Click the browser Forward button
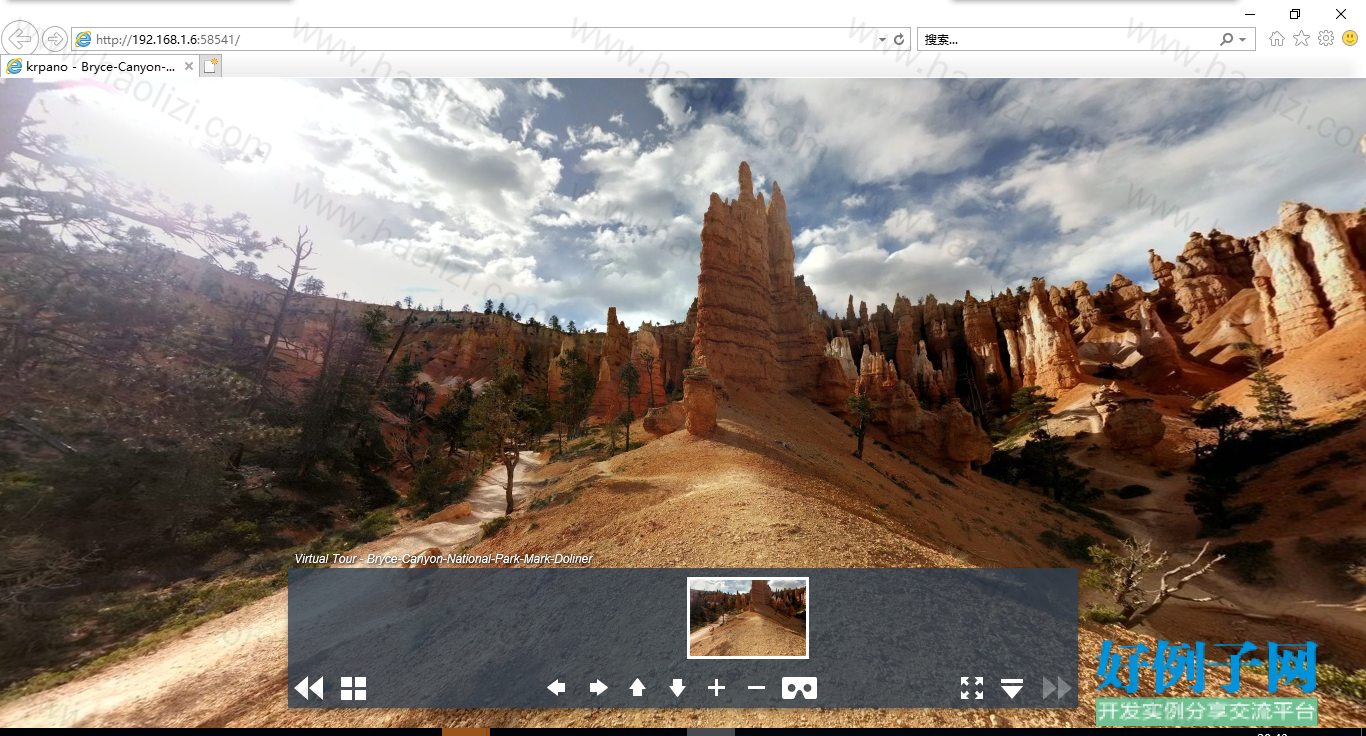The image size is (1366, 736). click(55, 39)
